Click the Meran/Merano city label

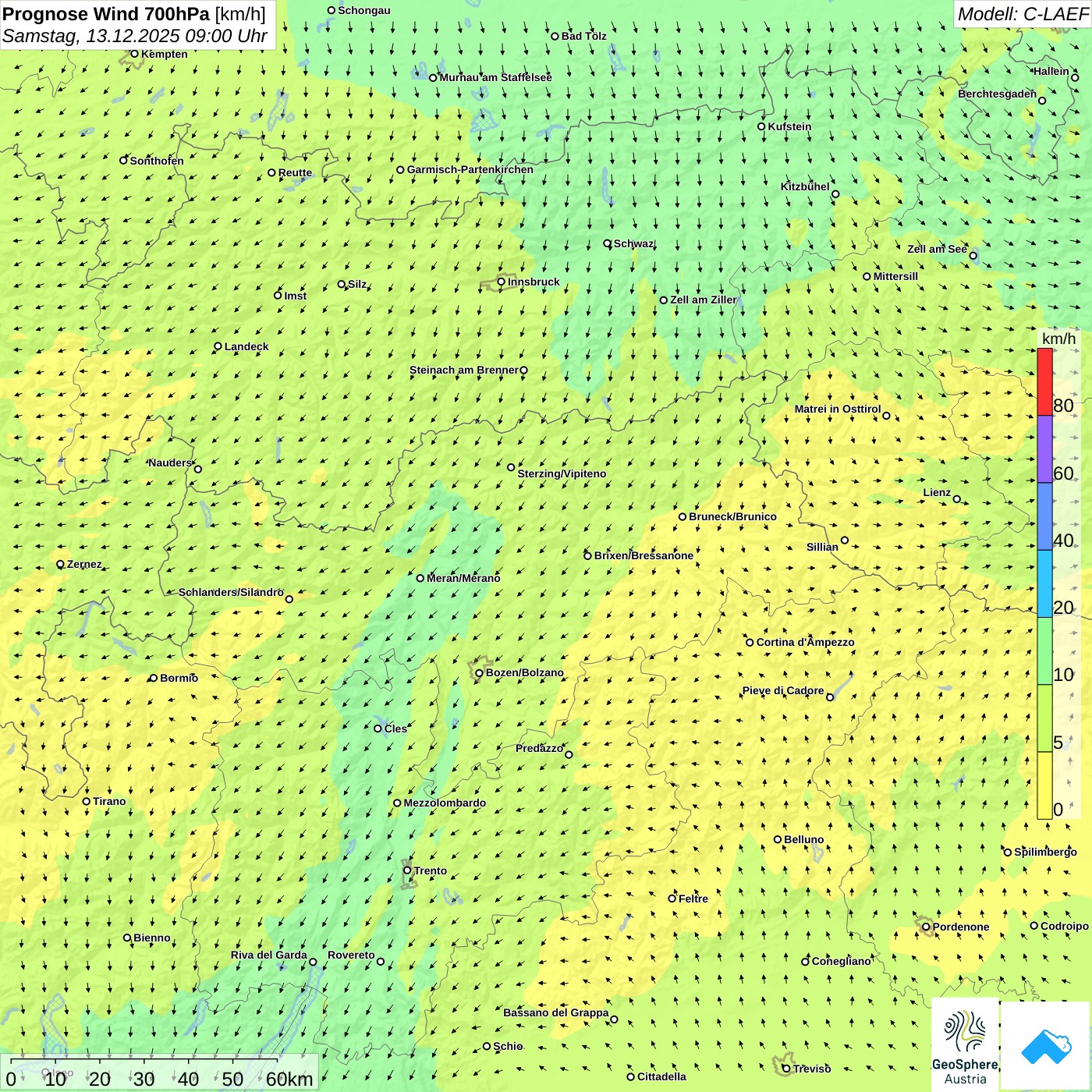pyautogui.click(x=463, y=578)
